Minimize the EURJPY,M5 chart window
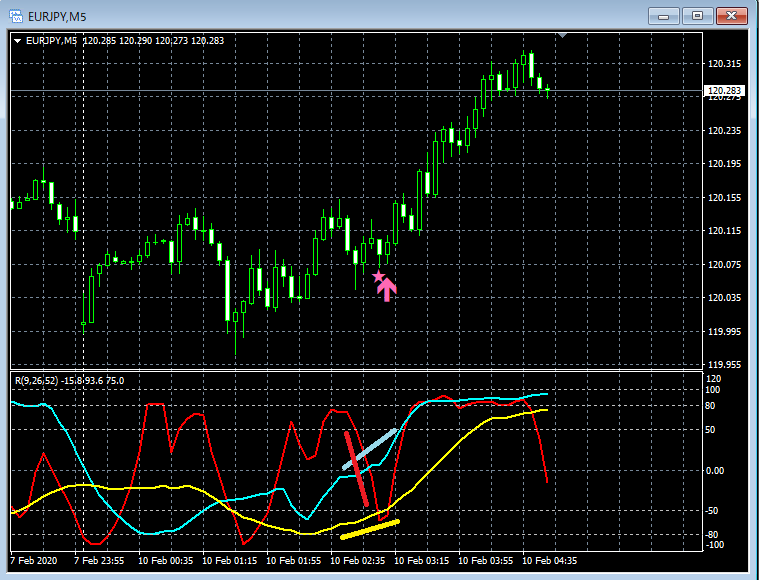The image size is (759, 580). coord(663,16)
